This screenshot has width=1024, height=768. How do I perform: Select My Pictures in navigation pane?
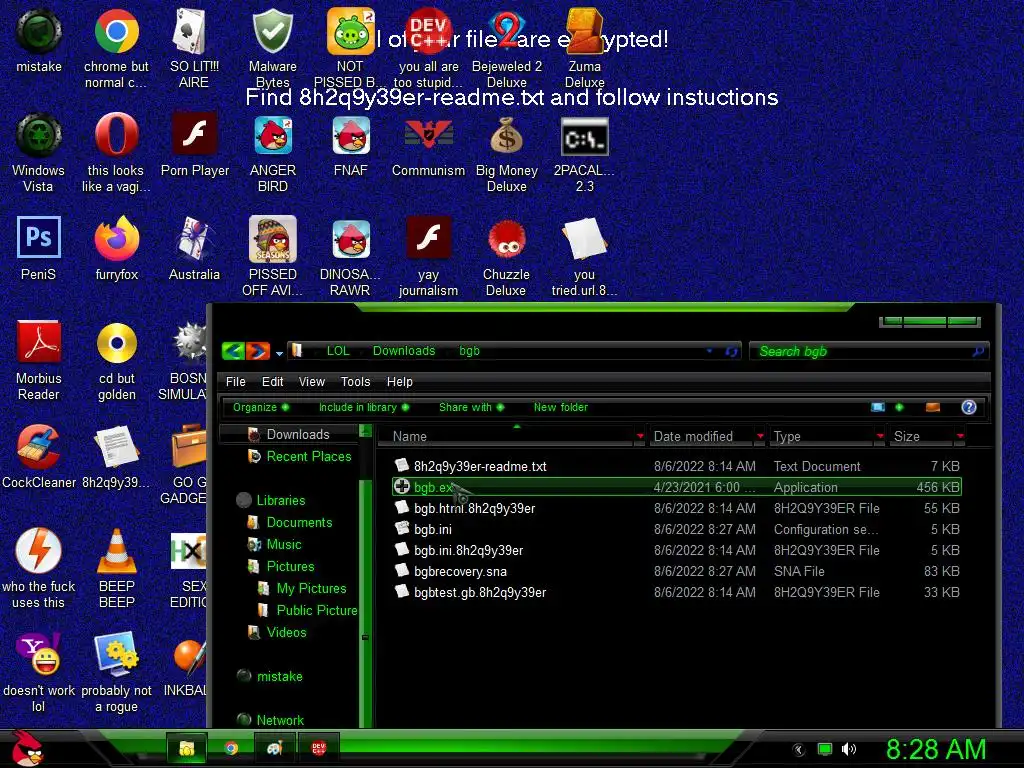tap(311, 588)
